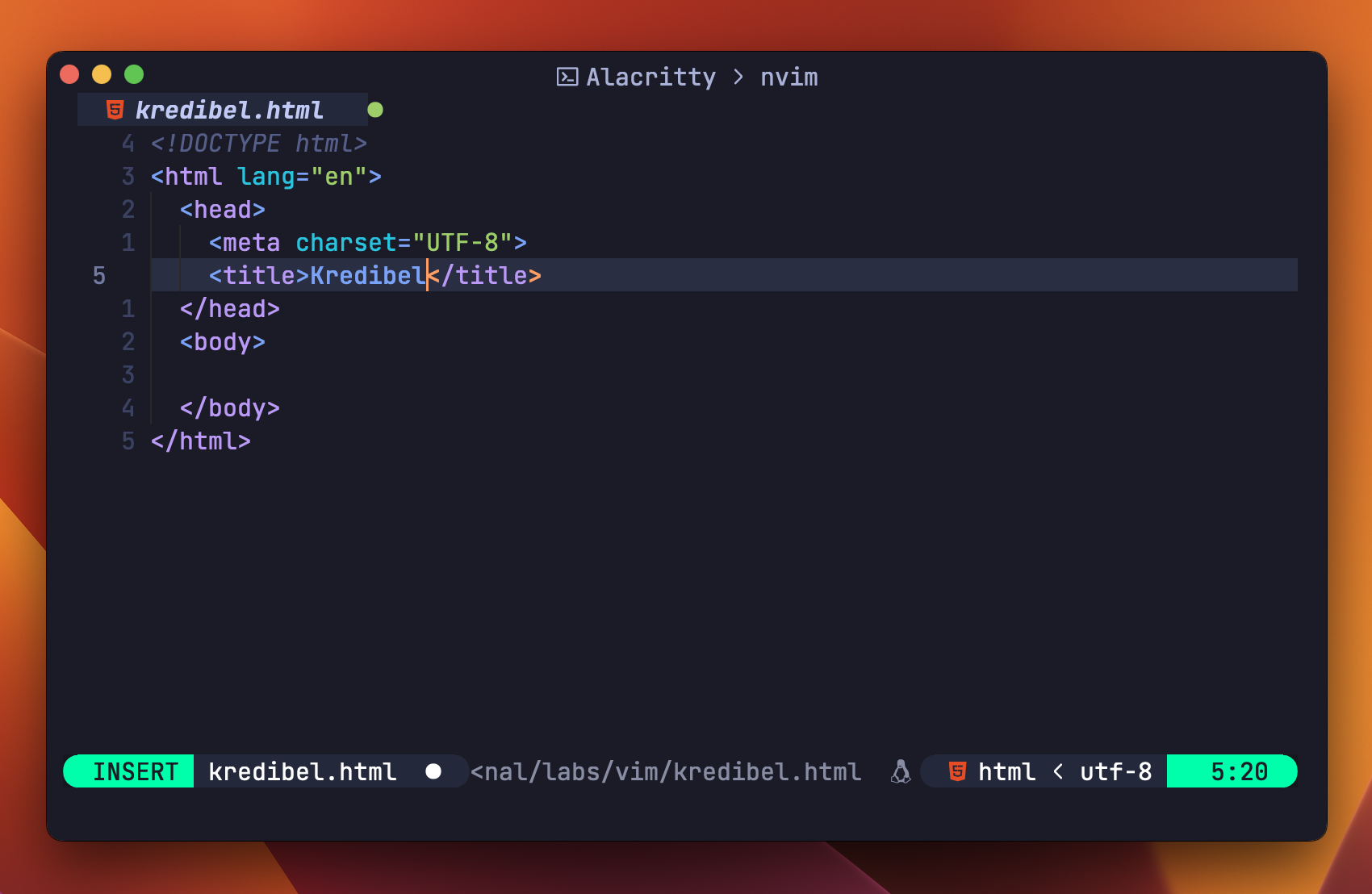Click the green modified dot on the buffer tab
Viewport: 1372px width, 894px height.
tap(374, 110)
